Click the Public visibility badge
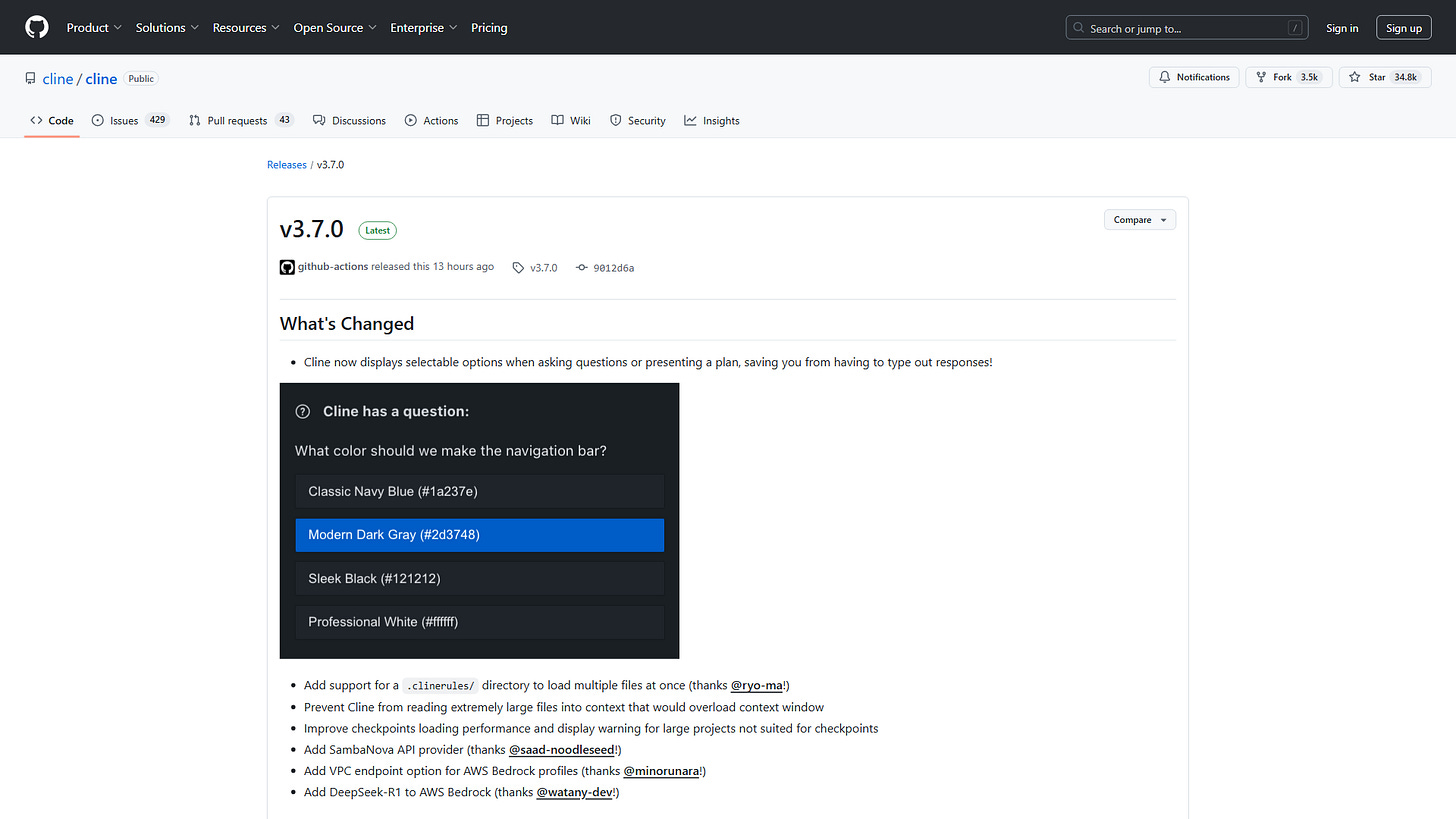 tap(142, 78)
